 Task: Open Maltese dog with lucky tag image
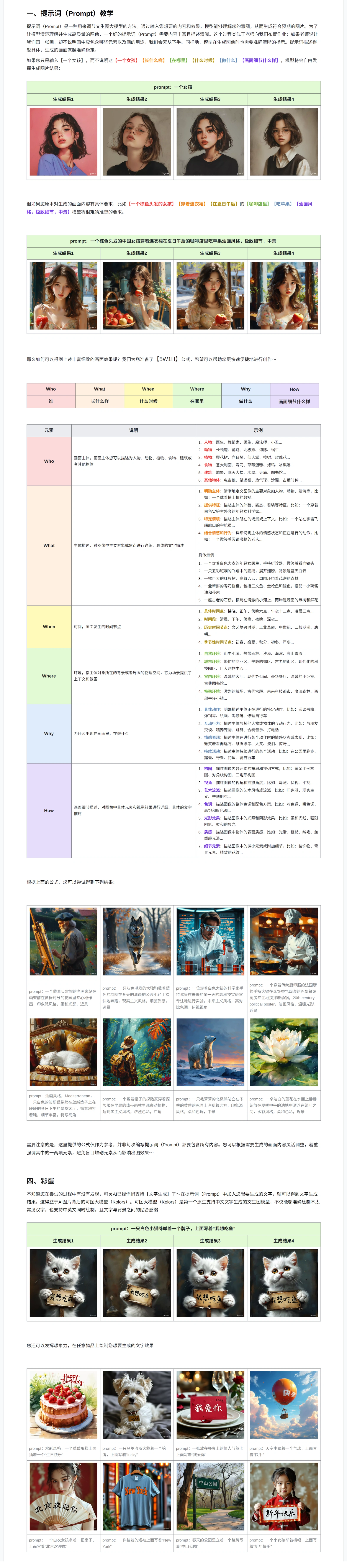137,1405
